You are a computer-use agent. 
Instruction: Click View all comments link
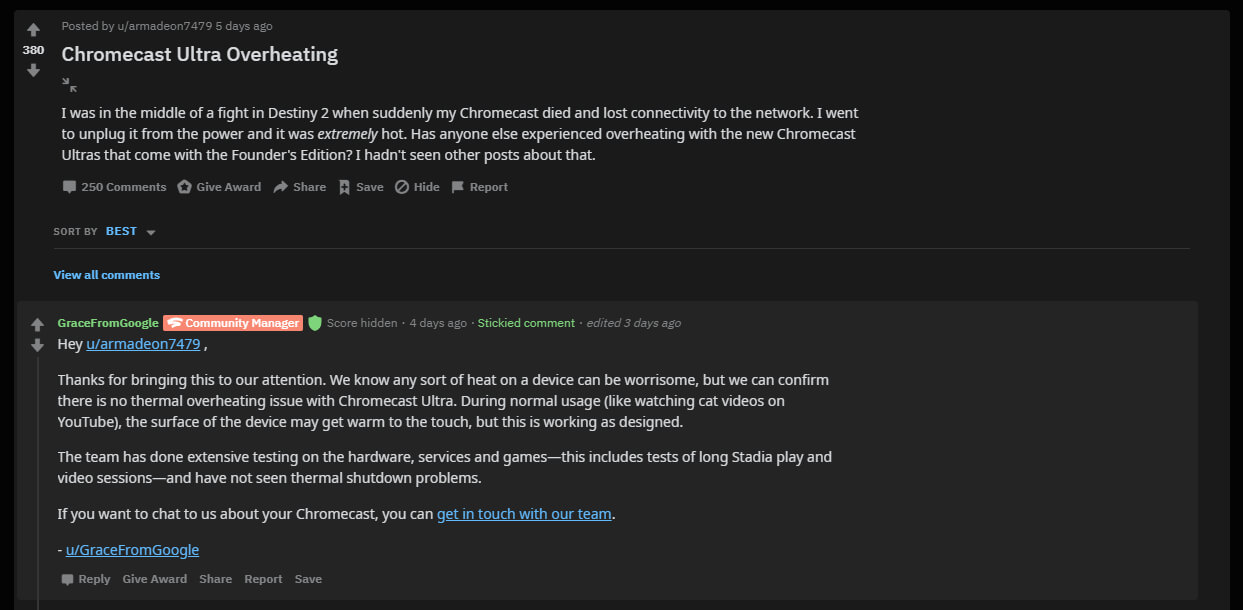tap(107, 275)
